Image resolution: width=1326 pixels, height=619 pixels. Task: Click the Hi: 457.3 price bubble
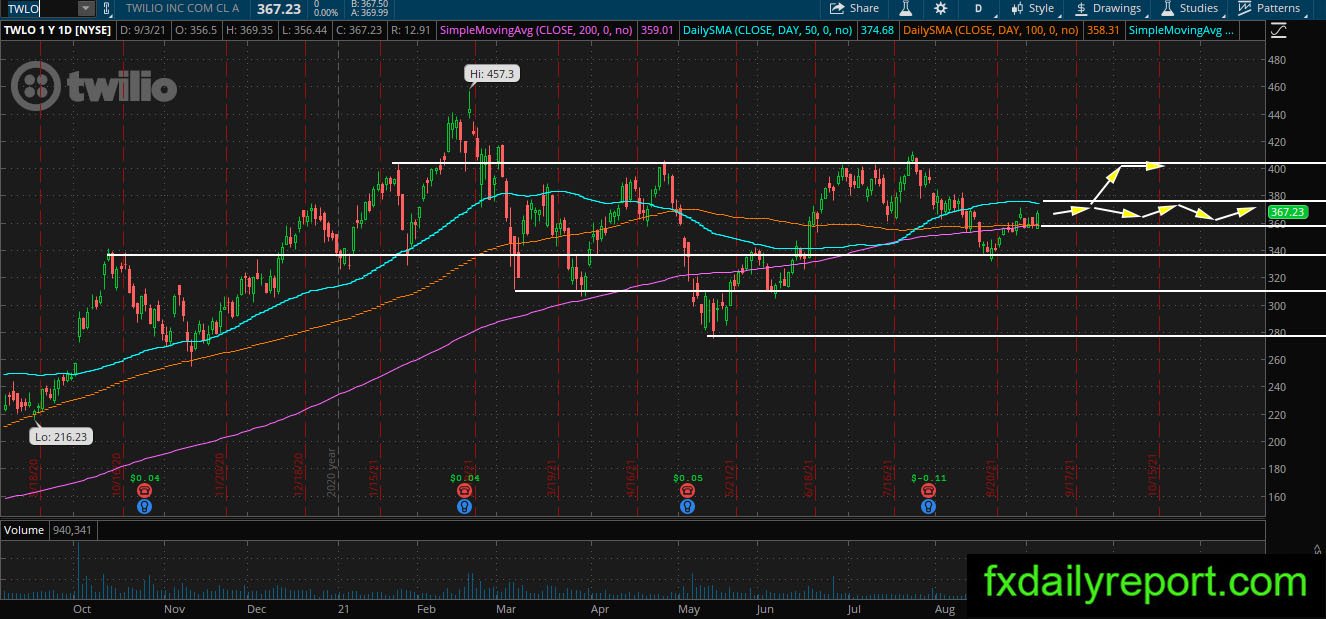(x=493, y=74)
